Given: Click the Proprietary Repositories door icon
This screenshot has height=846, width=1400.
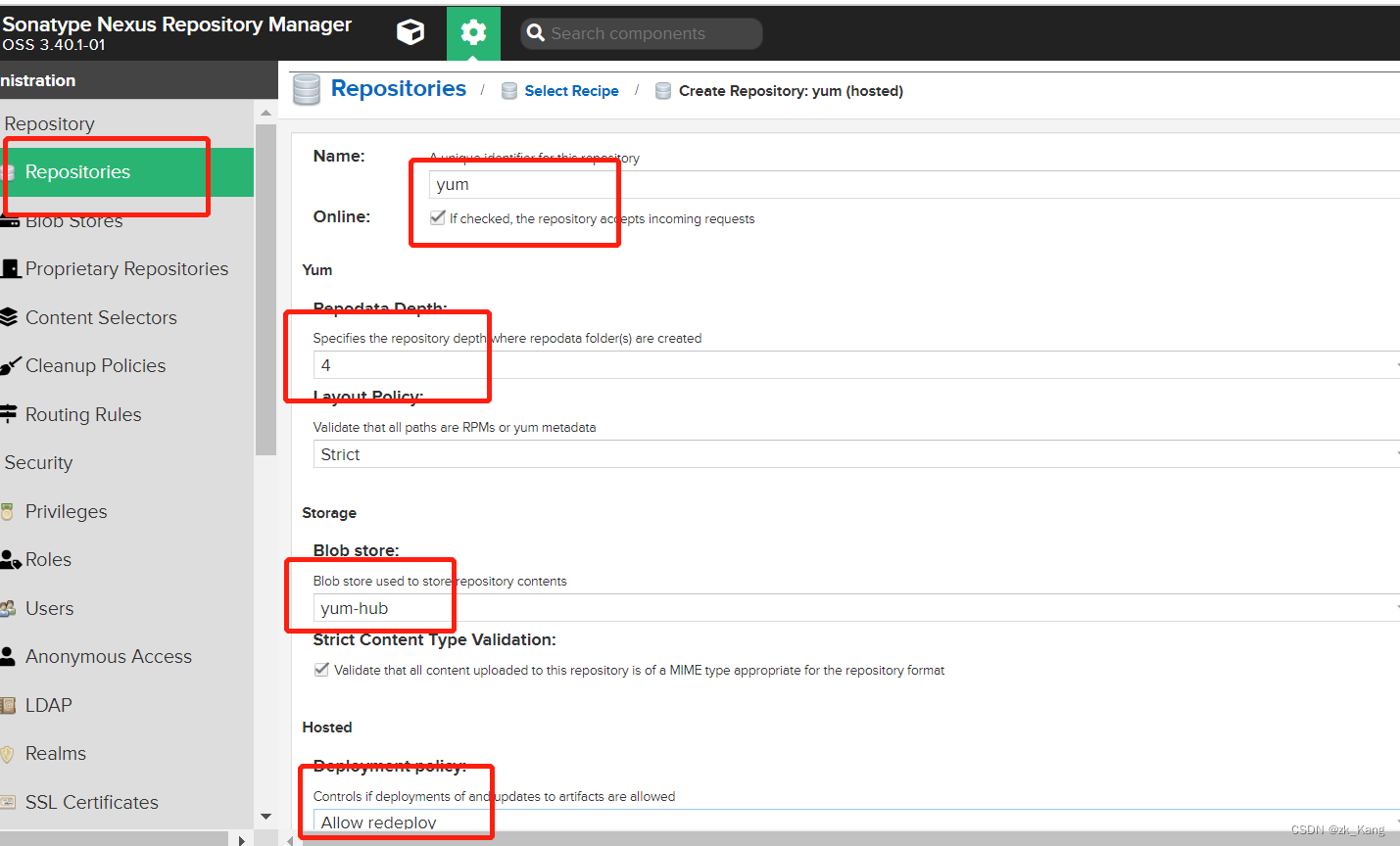Looking at the screenshot, I should click(11, 268).
